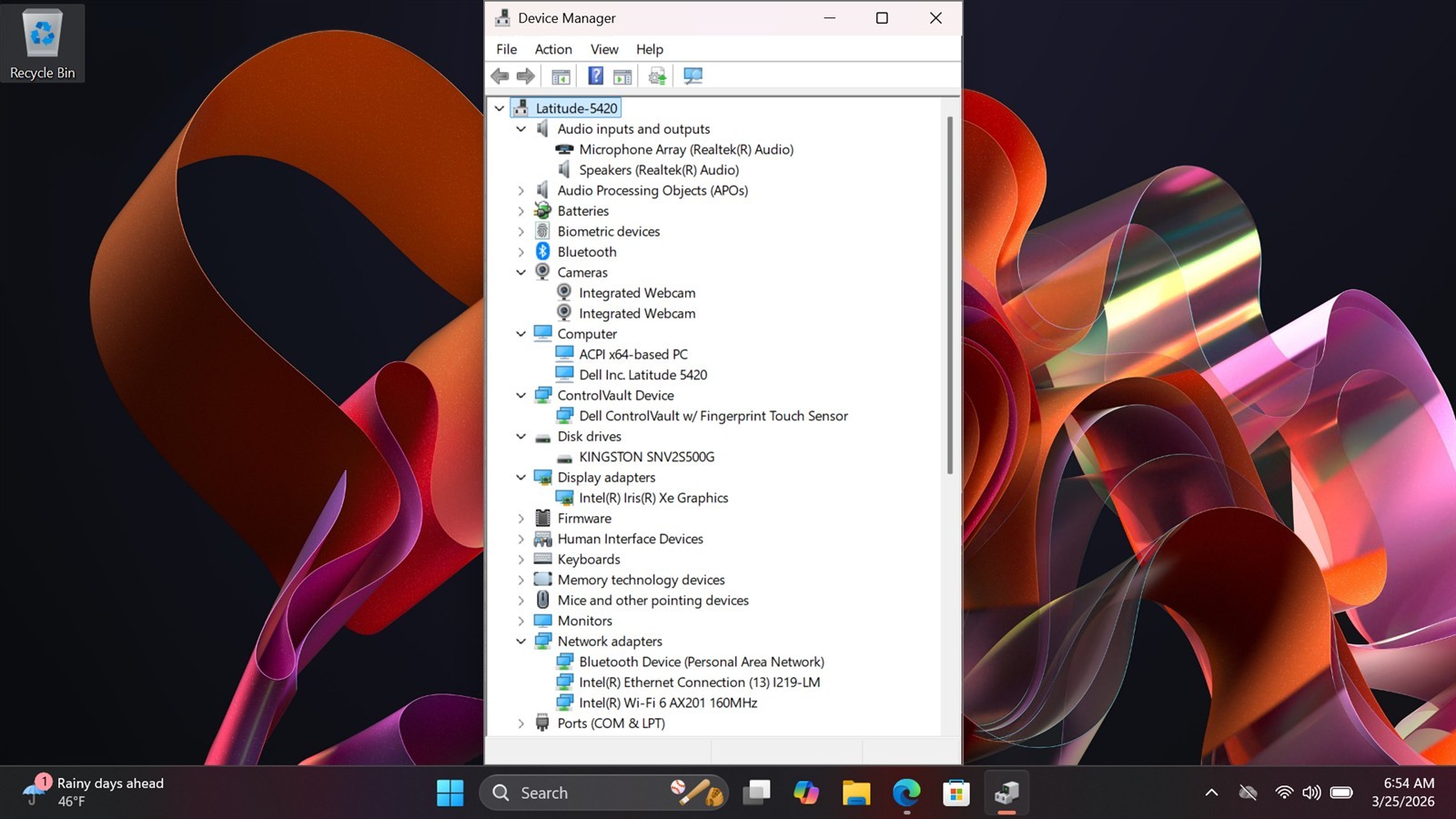The width and height of the screenshot is (1456, 819).
Task: Select Dell ControlVault w/ Fingerprint Touch Sensor
Action: click(713, 416)
